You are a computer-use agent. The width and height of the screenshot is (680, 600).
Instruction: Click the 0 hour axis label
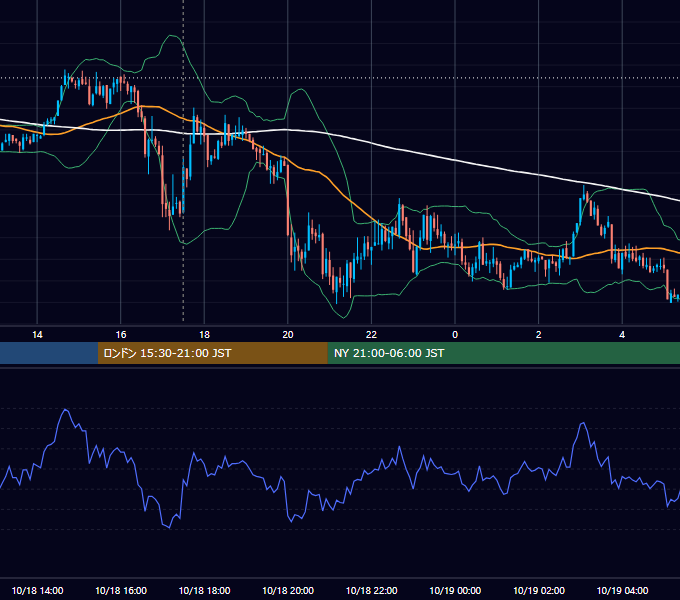pyautogui.click(x=455, y=335)
